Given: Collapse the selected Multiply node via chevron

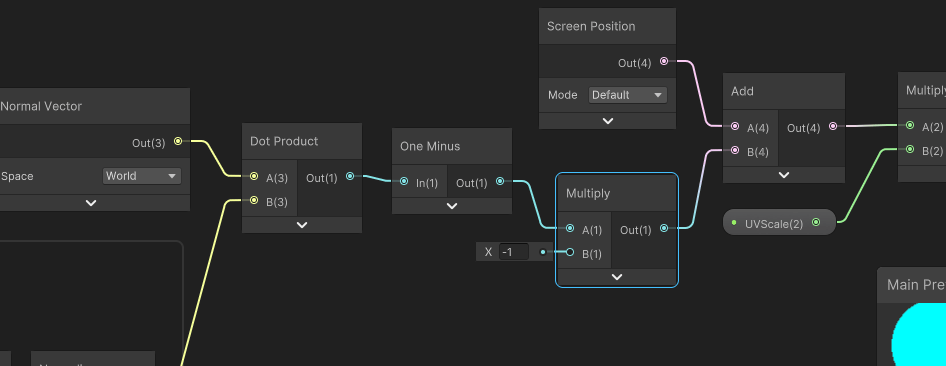Looking at the screenshot, I should [x=617, y=277].
